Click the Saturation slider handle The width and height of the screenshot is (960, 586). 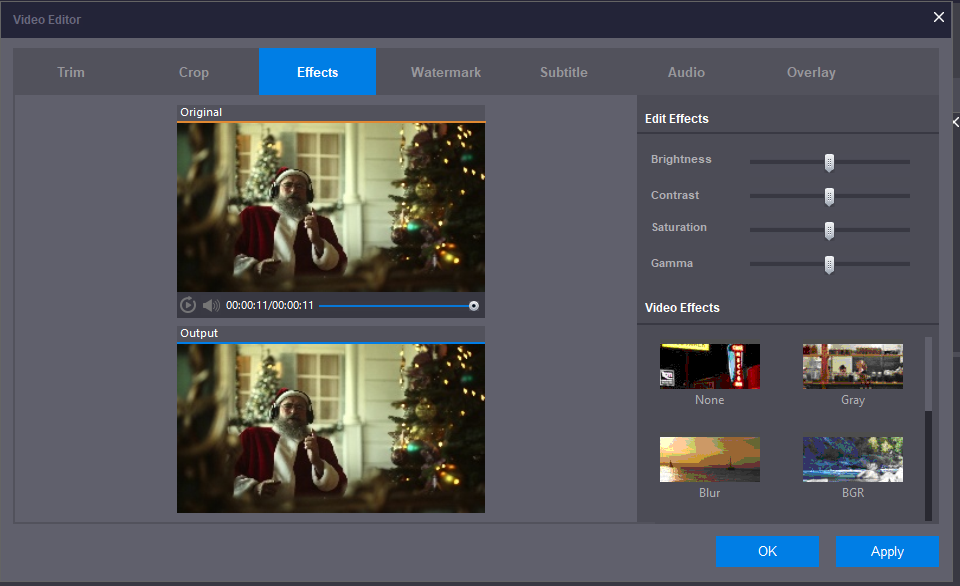point(829,231)
